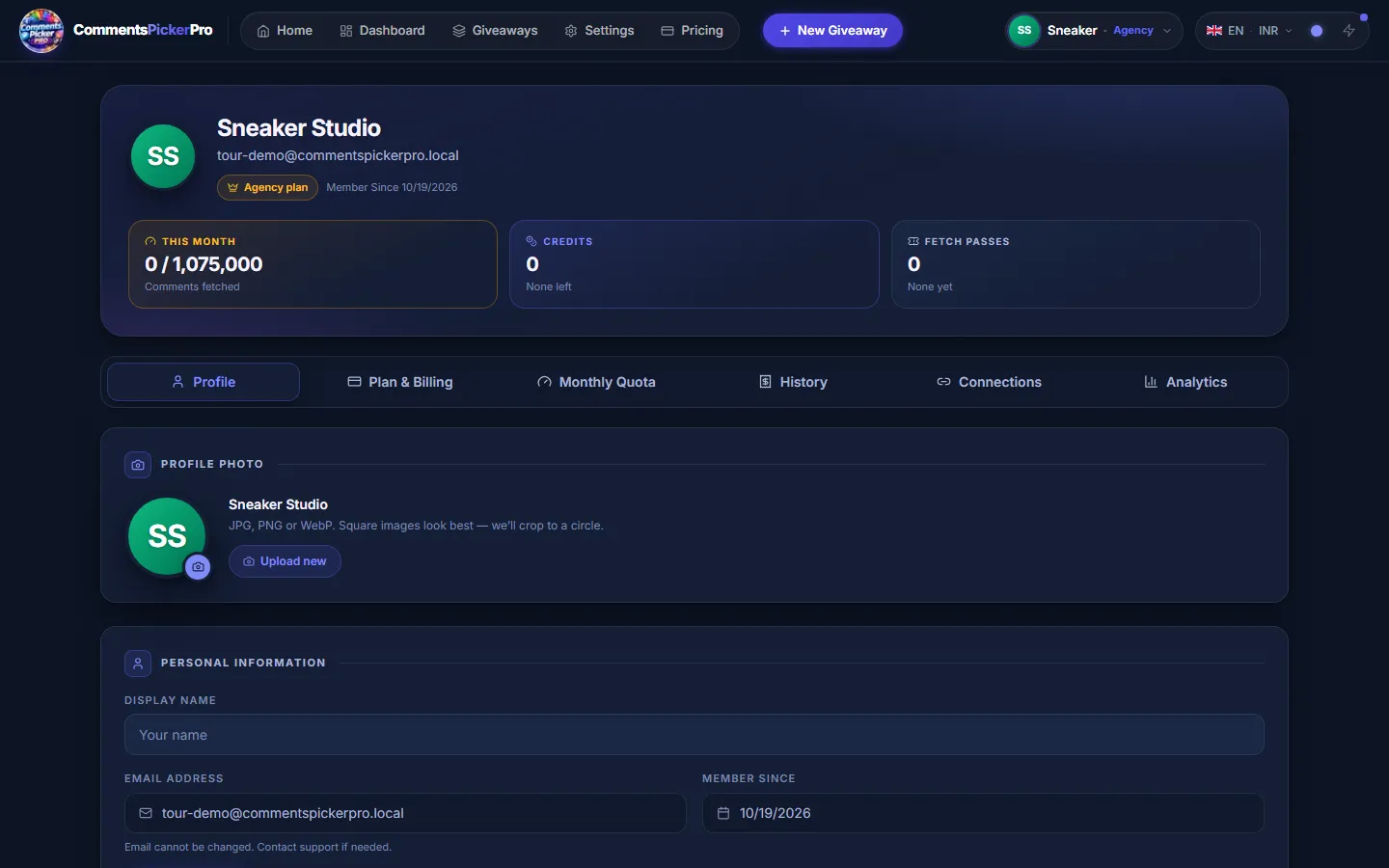Click the This Month comments fetched card
Screen dimensions: 1389x868
(313, 264)
